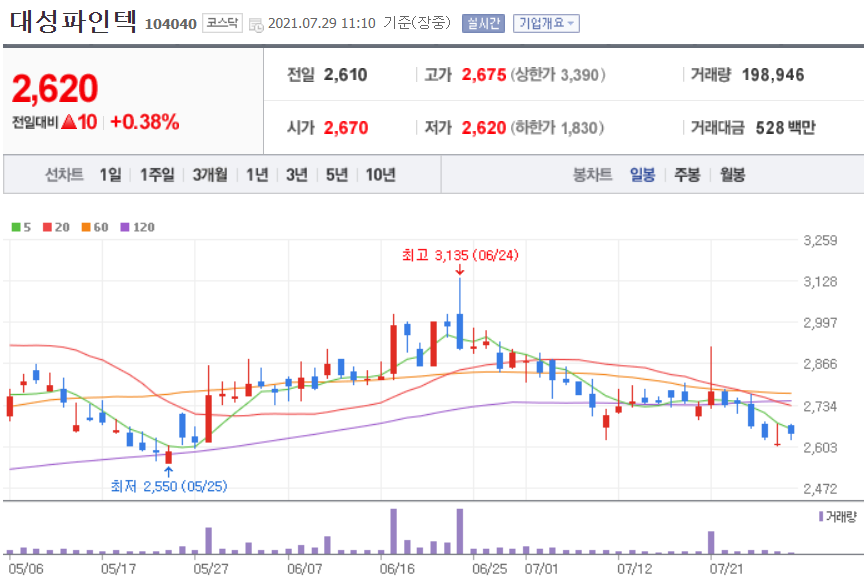Click the 거래량 value 198,946

click(773, 74)
